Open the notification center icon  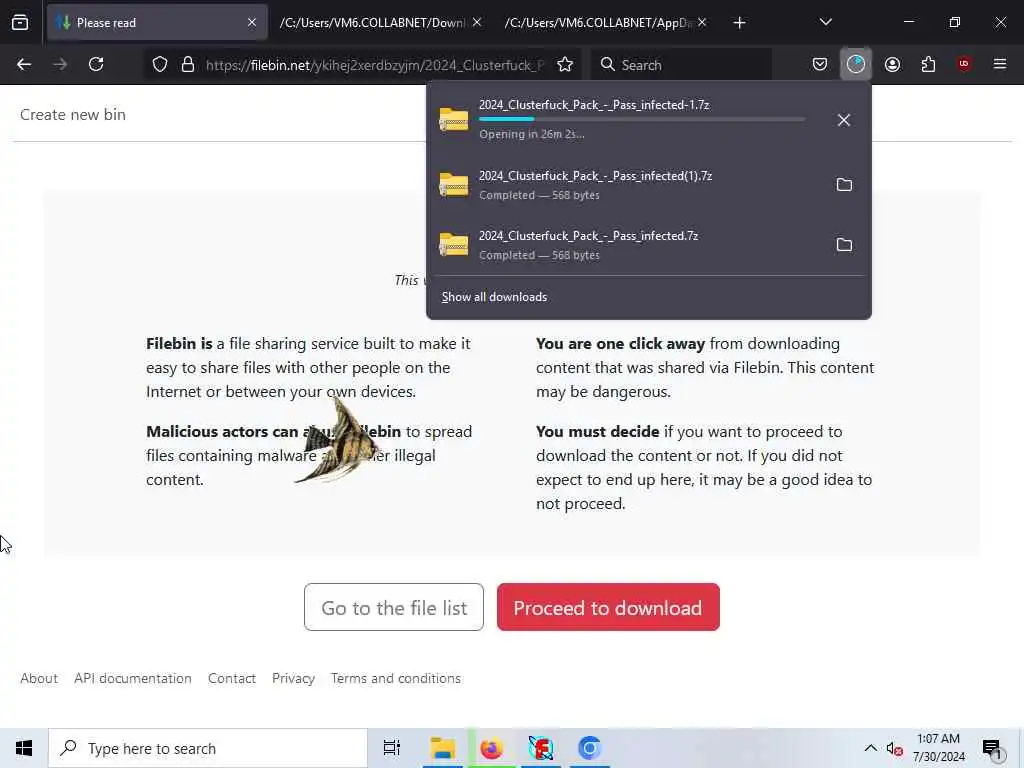(x=992, y=748)
